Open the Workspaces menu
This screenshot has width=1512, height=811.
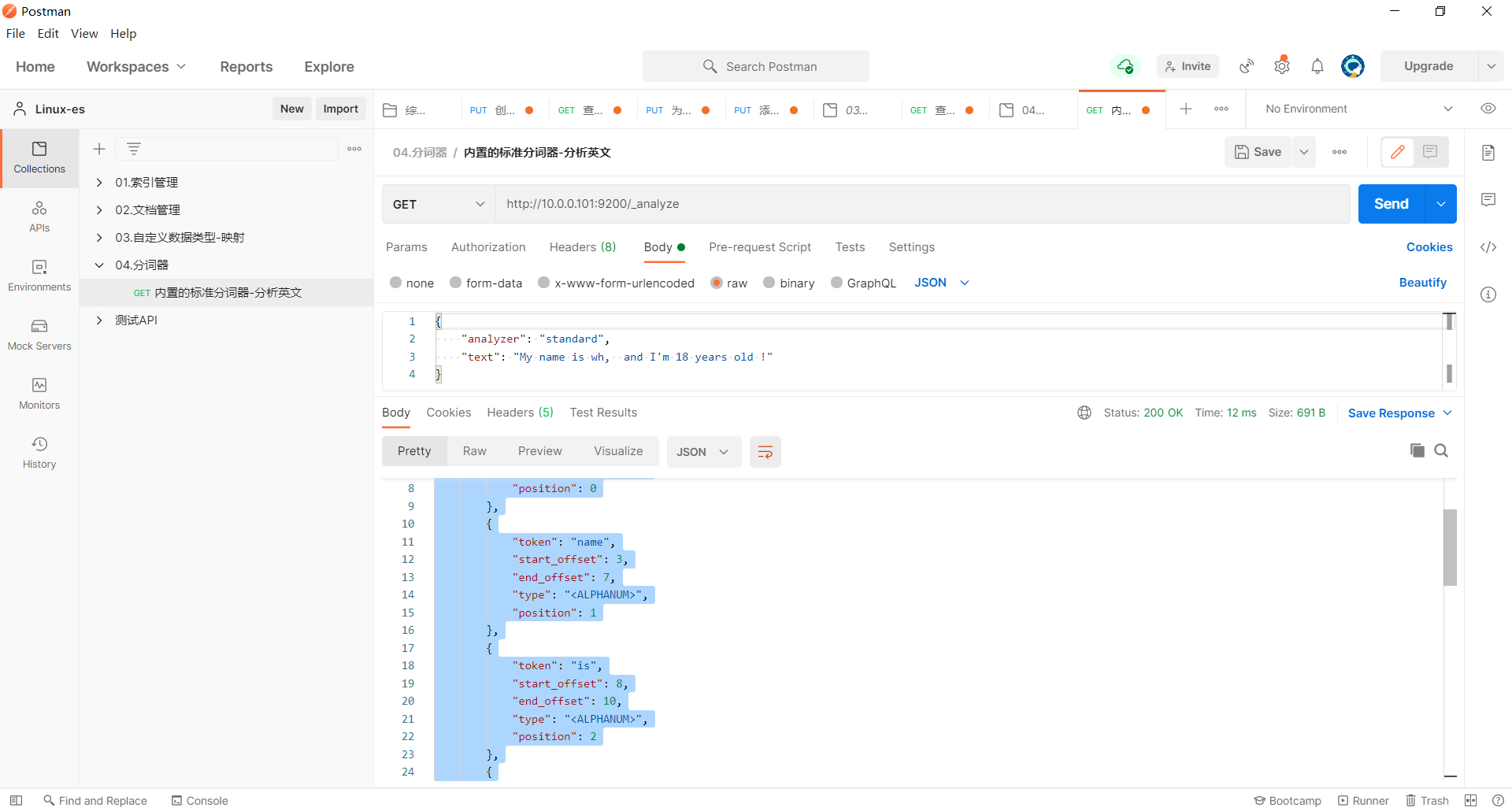tap(136, 67)
